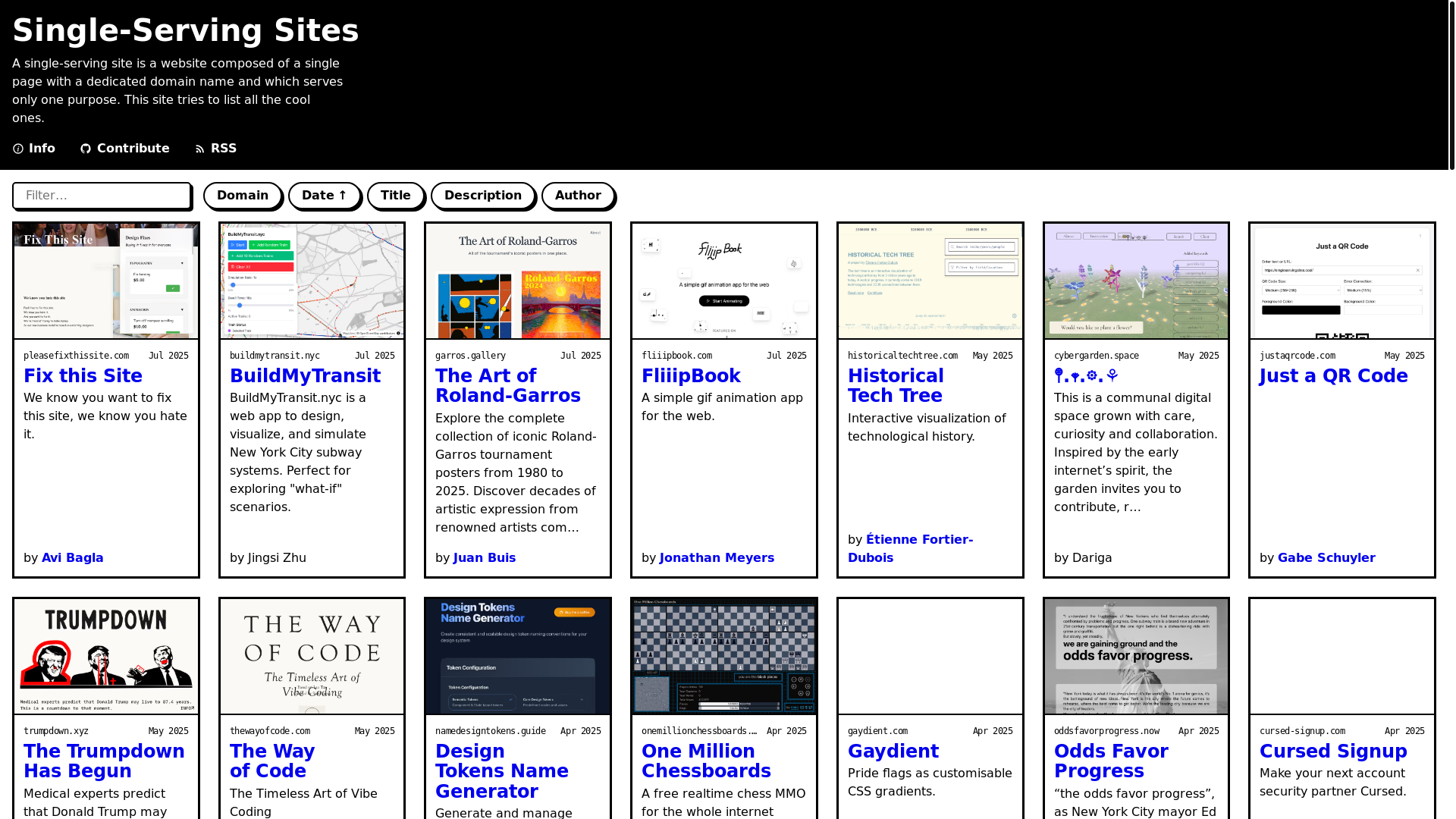Open the BuildMyTransit title link
1456x819 pixels.
click(x=305, y=376)
